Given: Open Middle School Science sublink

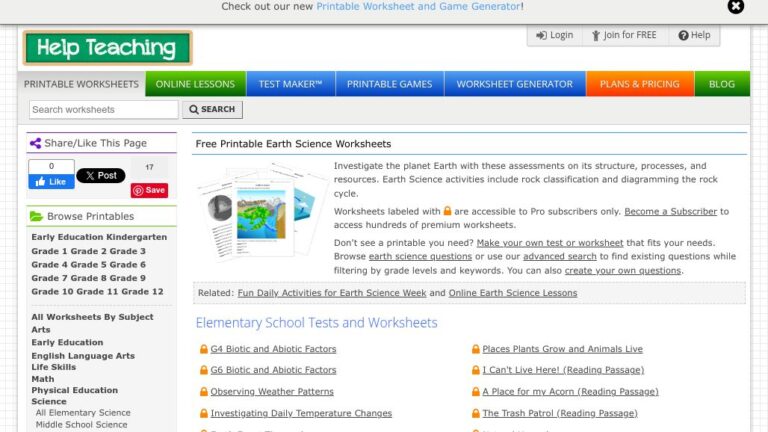Looking at the screenshot, I should pos(81,425).
